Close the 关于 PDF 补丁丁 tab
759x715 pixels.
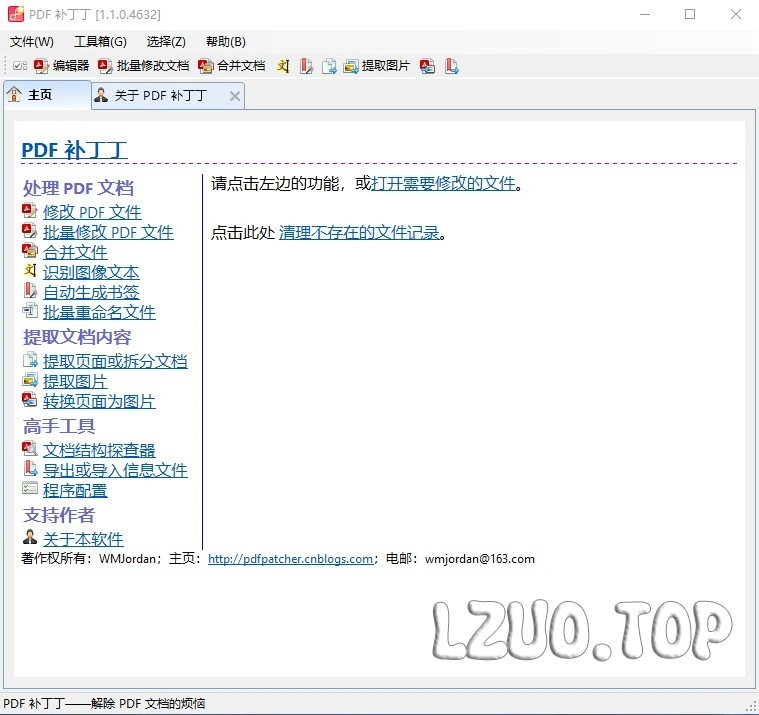click(x=235, y=96)
